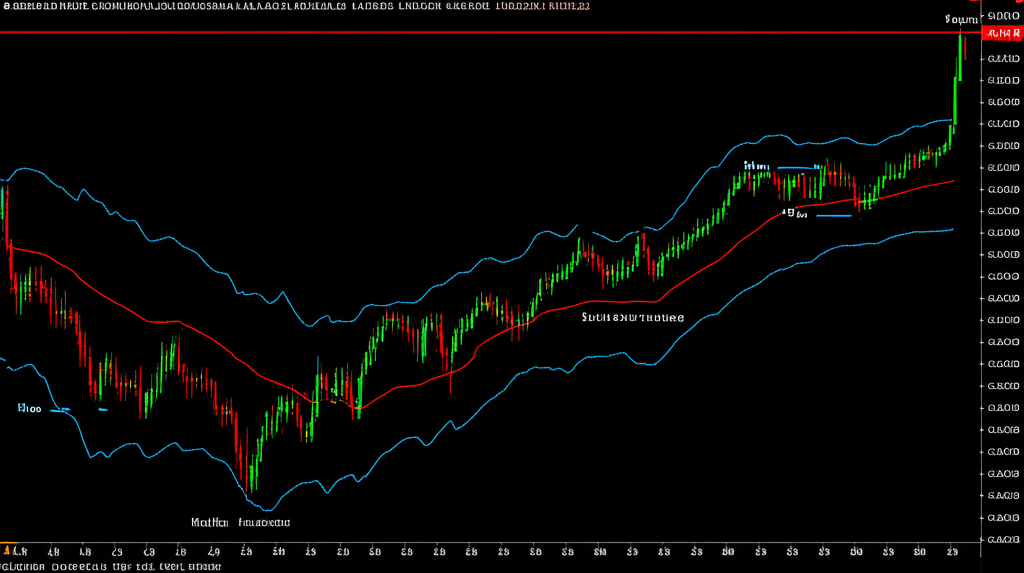This screenshot has height=573, width=1024.
Task: Click the lowest value on the price scale
Action: click(1002, 539)
